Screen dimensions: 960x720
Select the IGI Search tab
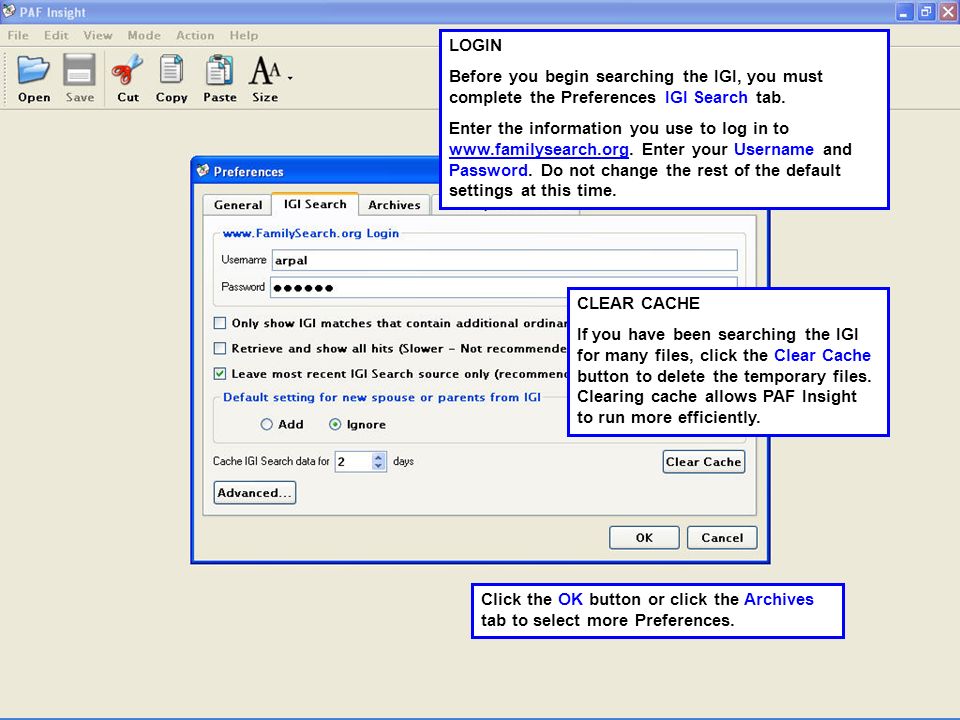[315, 204]
